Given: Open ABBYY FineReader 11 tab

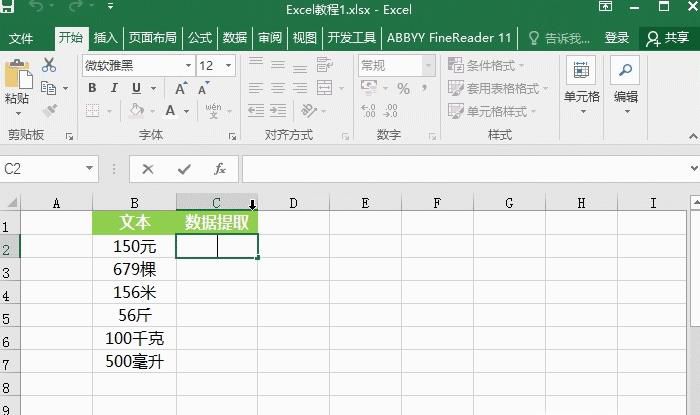Looking at the screenshot, I should [449, 38].
